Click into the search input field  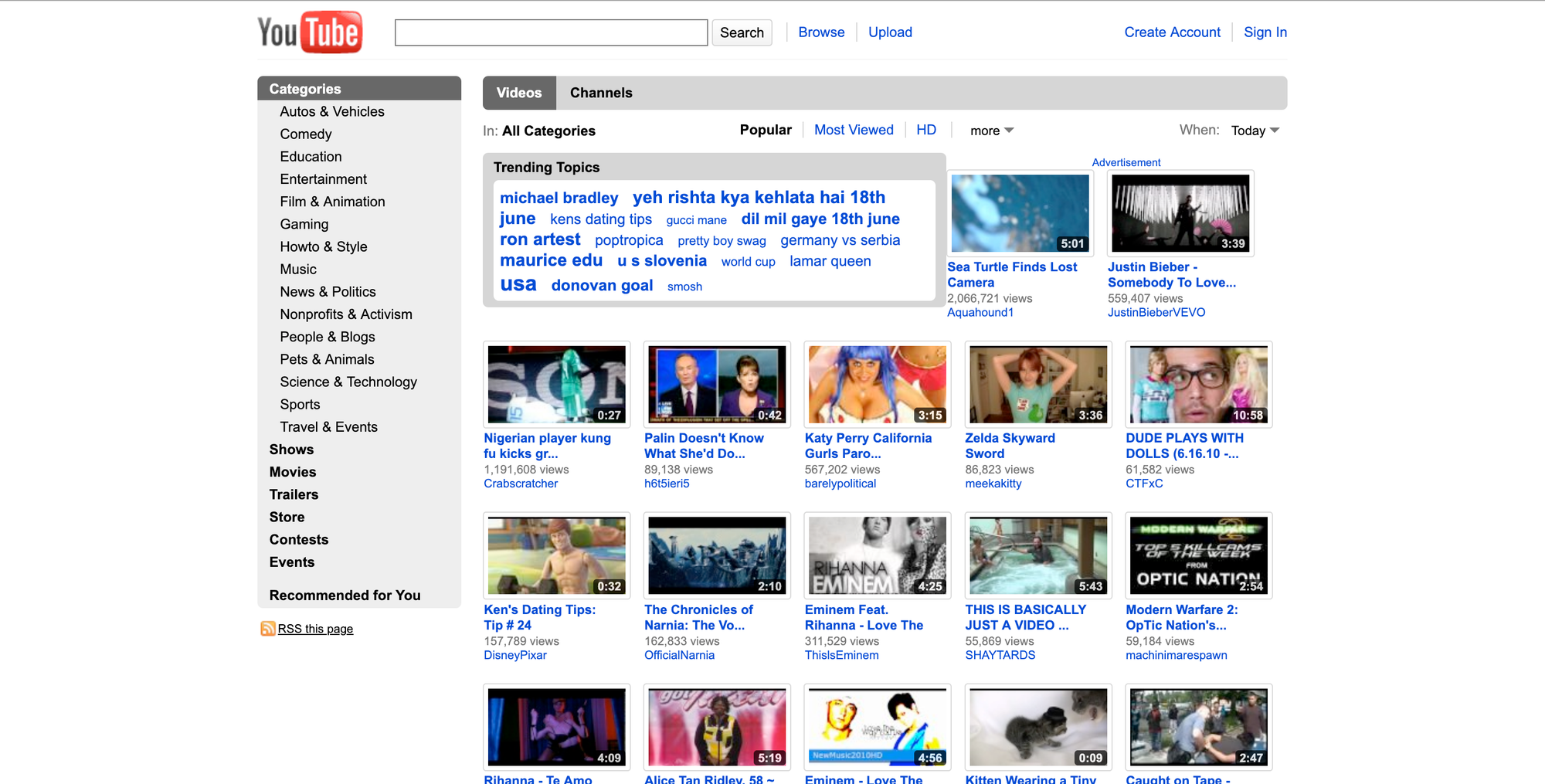(551, 32)
